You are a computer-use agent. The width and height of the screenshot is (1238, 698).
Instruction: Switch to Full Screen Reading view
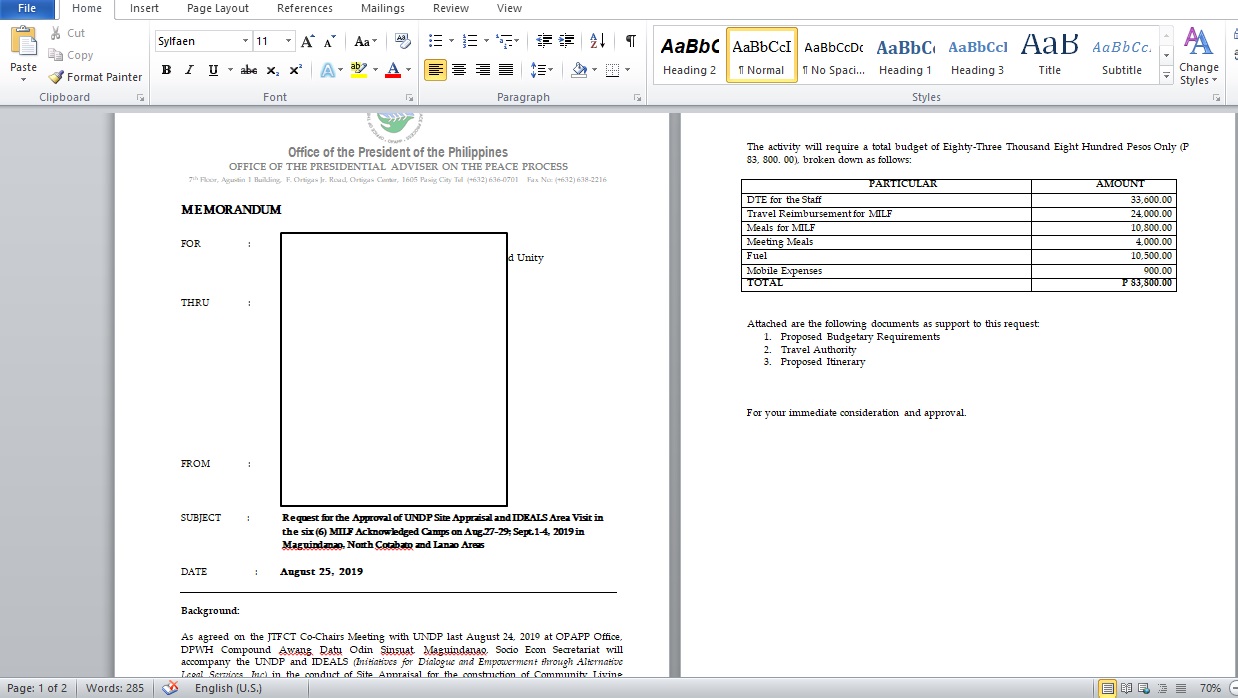[1128, 688]
